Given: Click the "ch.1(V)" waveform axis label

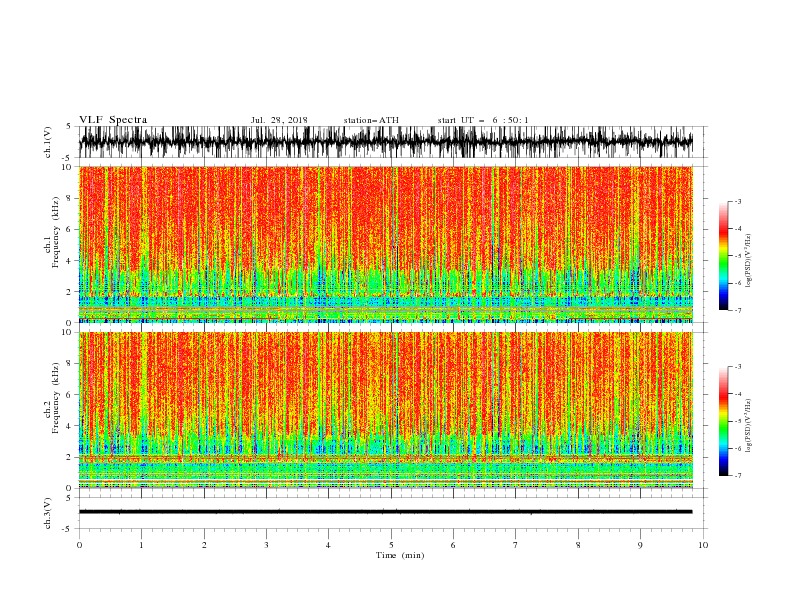Looking at the screenshot, I should point(48,142).
